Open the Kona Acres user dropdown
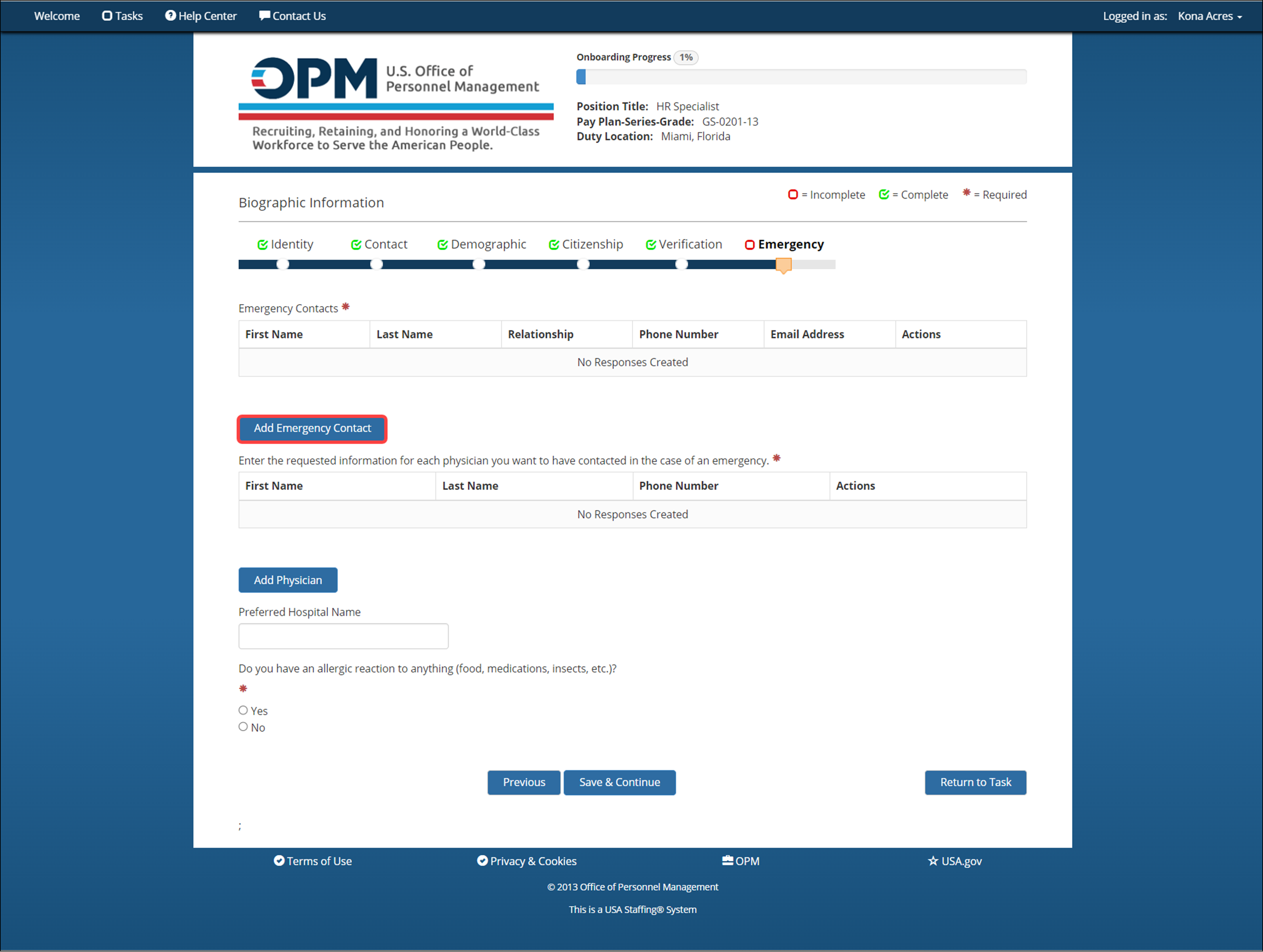This screenshot has width=1263, height=952. pos(1209,16)
